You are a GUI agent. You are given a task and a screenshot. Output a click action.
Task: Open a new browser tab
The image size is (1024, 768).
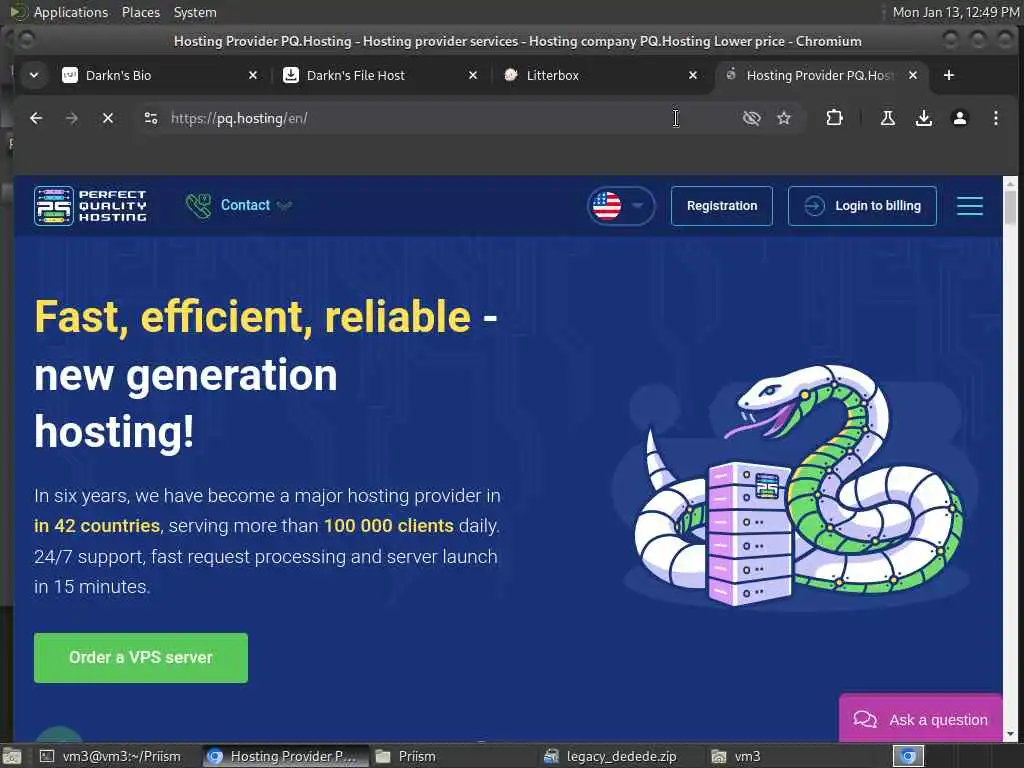[x=949, y=75]
